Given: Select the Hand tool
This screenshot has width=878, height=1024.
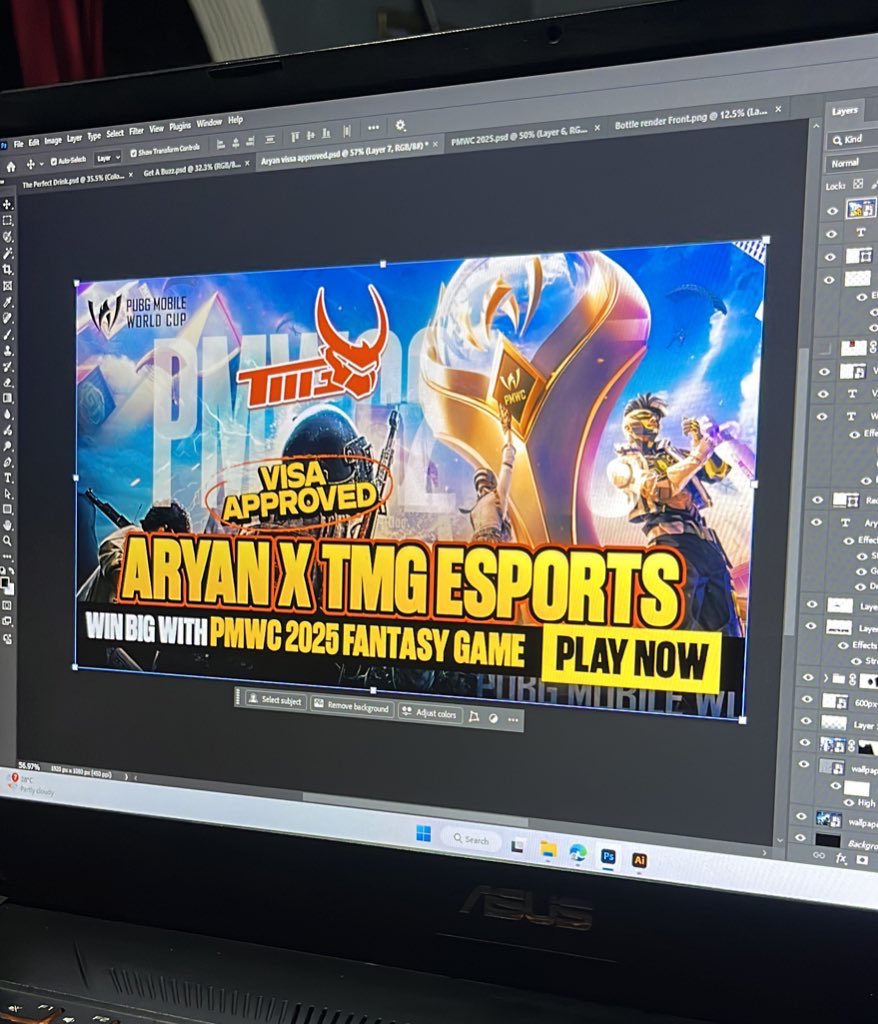Looking at the screenshot, I should point(7,525).
